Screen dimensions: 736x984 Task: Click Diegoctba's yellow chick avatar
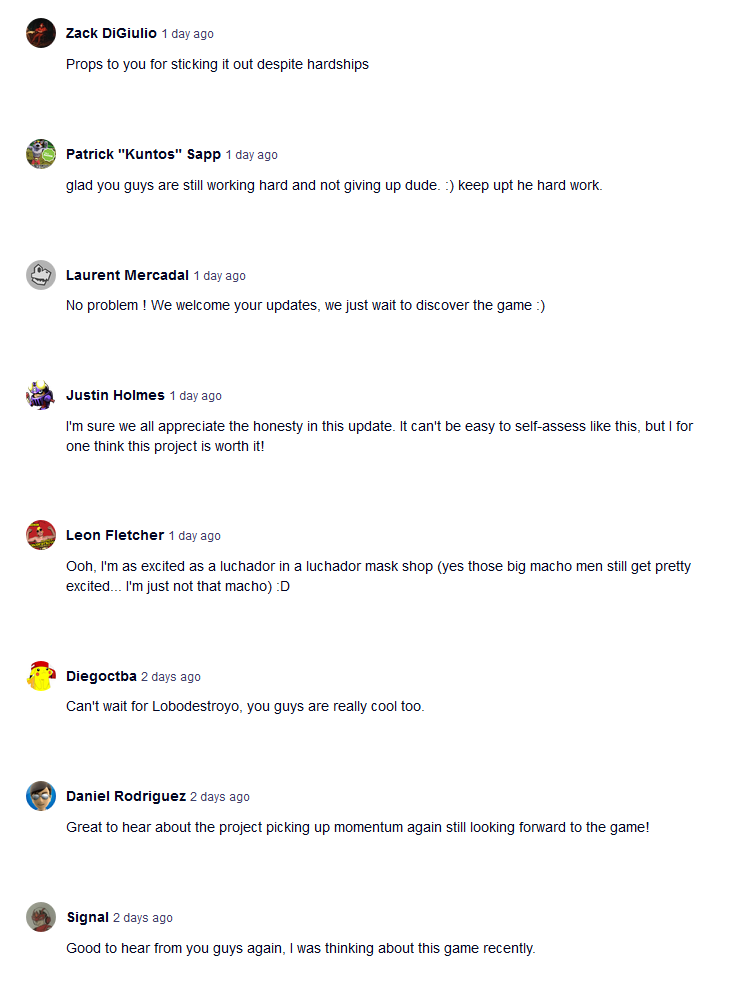tap(41, 676)
